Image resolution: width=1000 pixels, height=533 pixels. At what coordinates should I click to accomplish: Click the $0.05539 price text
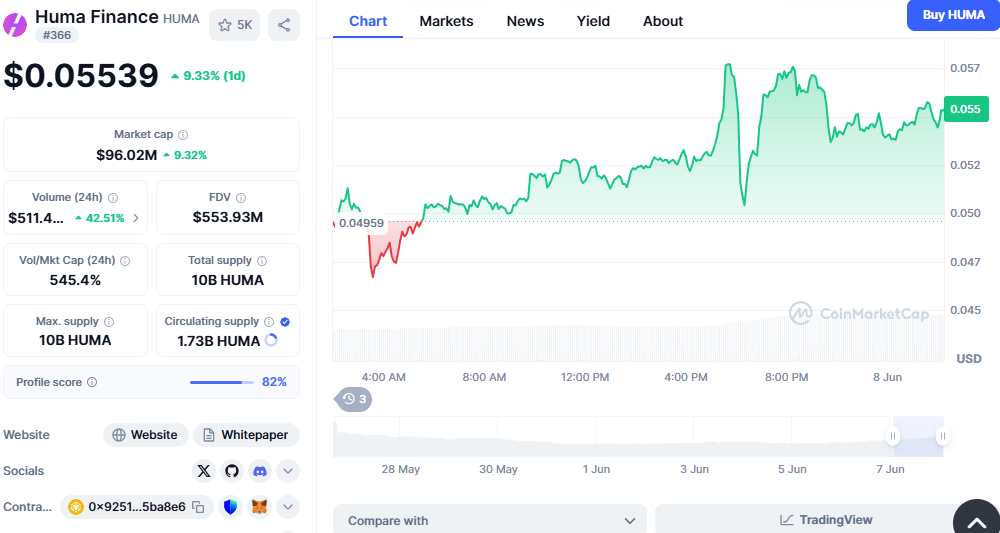coord(81,76)
